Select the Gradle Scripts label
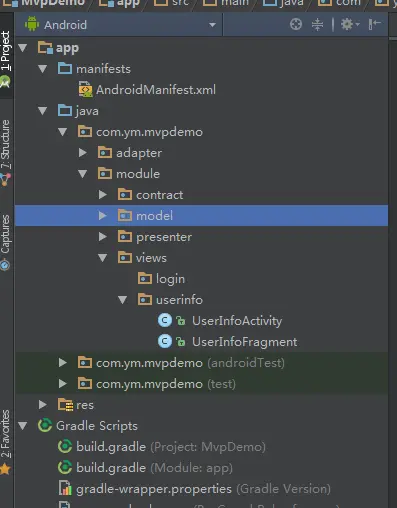 [97, 426]
